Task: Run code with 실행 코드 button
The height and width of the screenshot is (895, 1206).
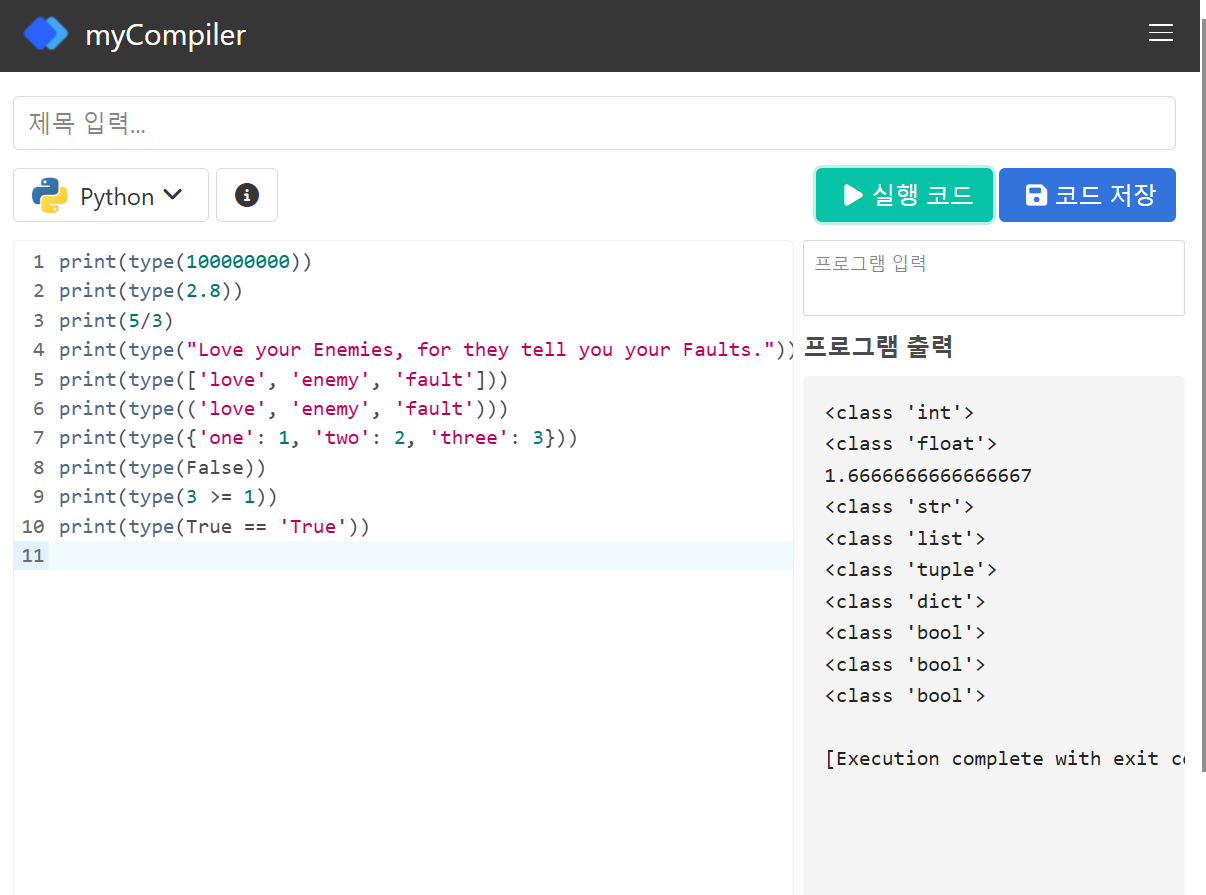Action: coord(904,195)
